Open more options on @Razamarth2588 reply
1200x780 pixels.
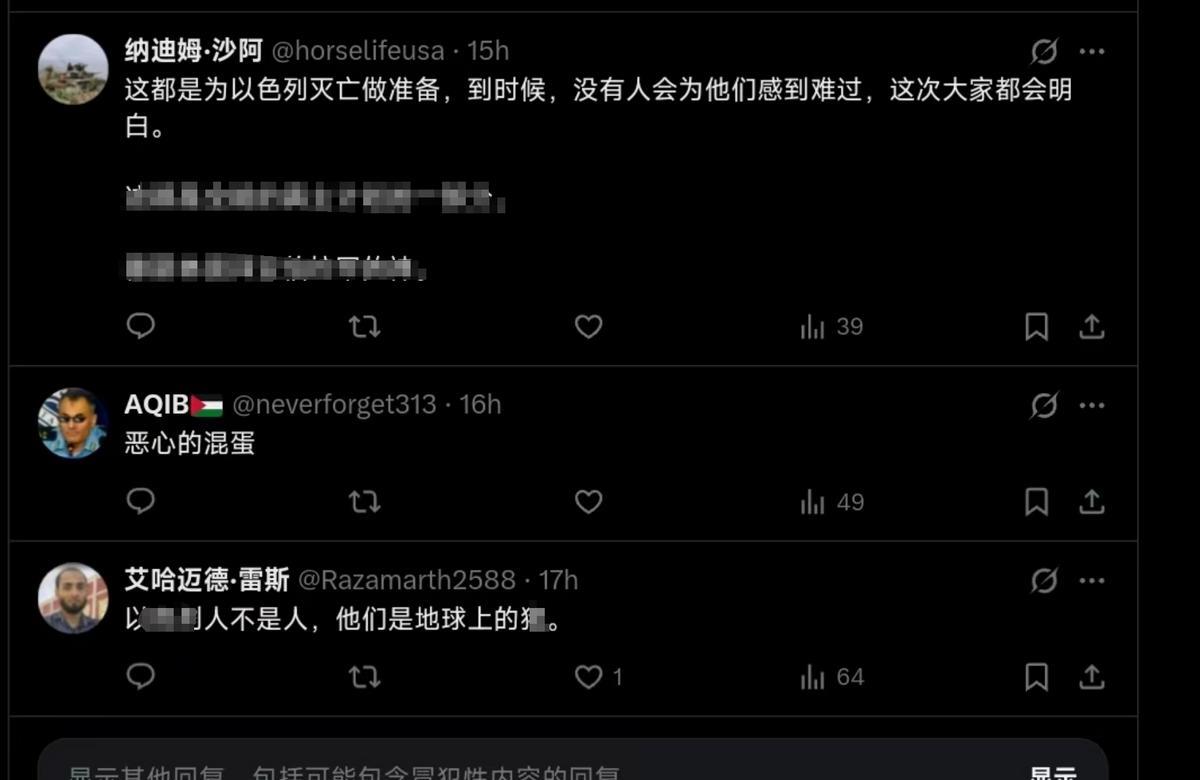(1092, 580)
